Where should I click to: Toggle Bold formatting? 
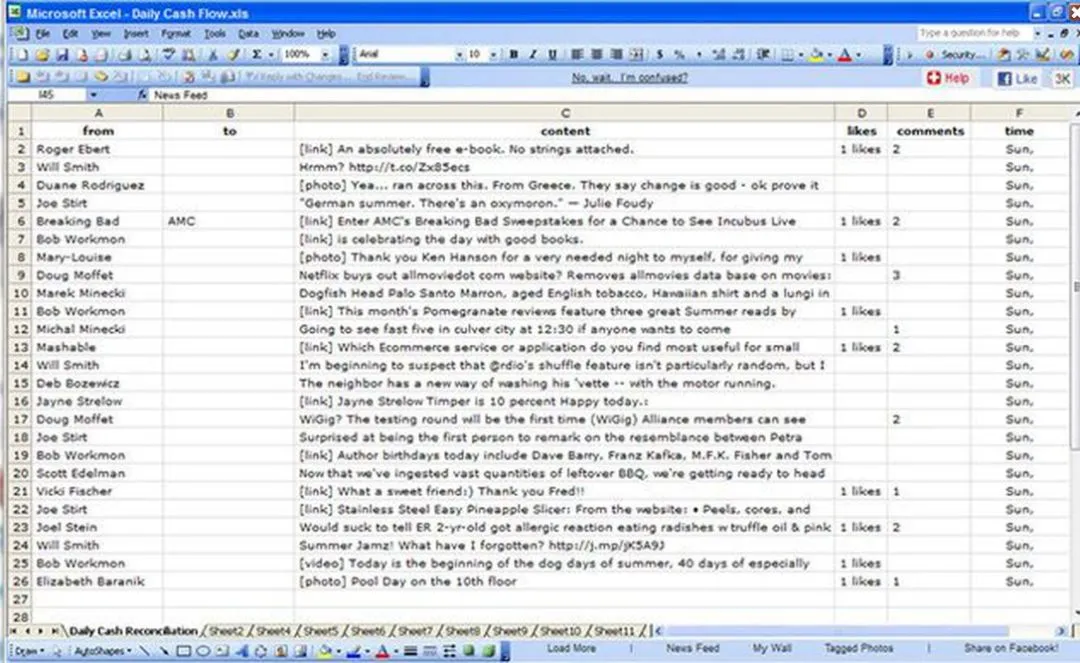click(x=513, y=54)
